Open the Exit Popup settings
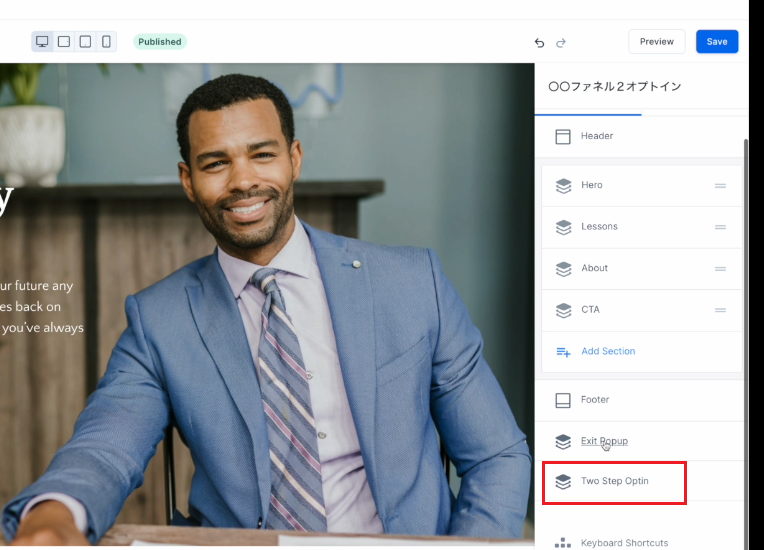This screenshot has height=550, width=764. pos(604,441)
